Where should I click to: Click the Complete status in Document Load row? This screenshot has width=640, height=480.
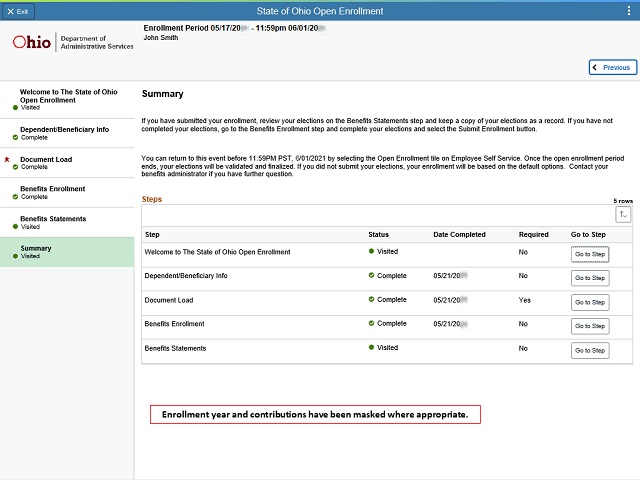tap(387, 300)
